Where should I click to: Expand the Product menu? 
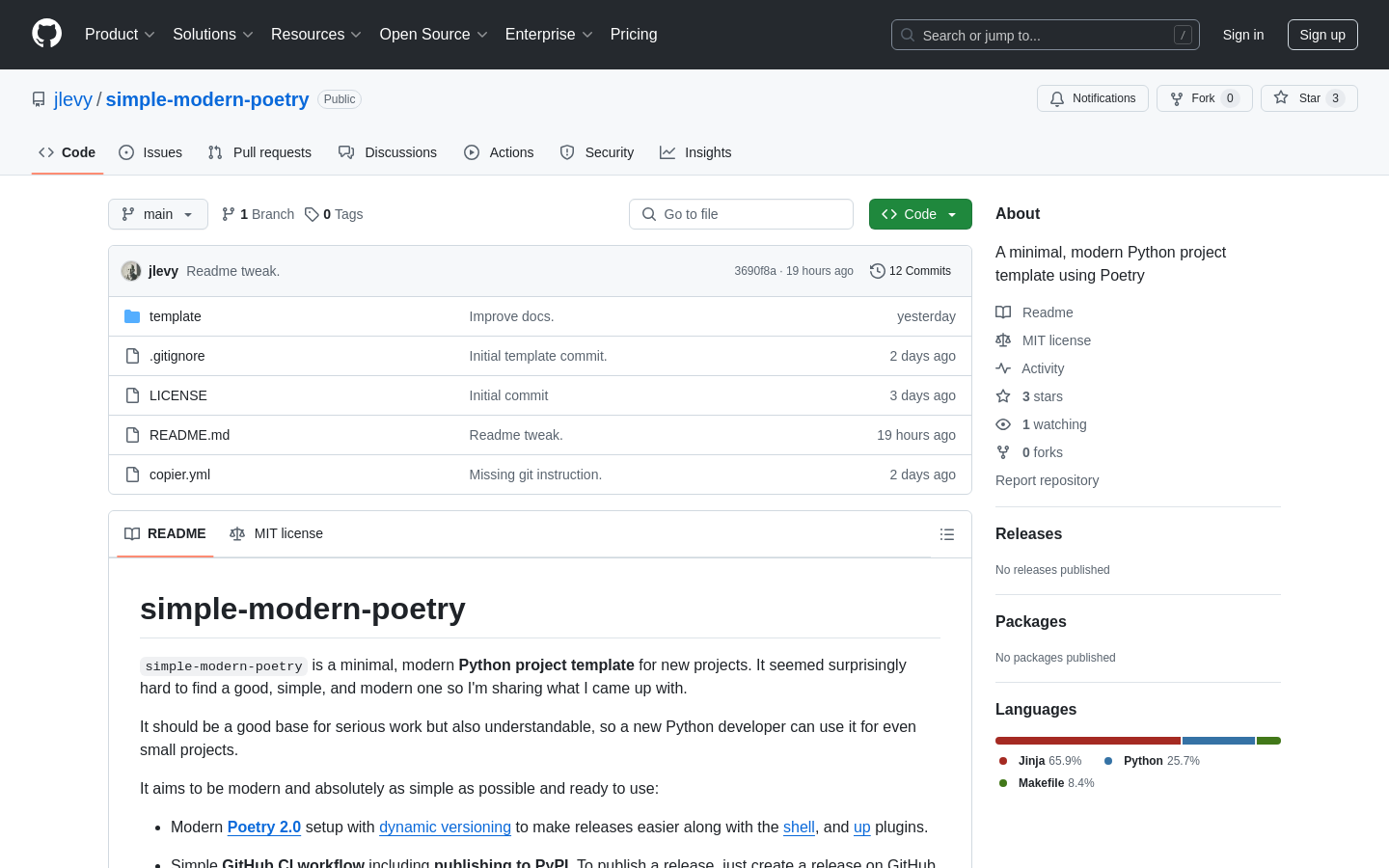pyautogui.click(x=120, y=34)
